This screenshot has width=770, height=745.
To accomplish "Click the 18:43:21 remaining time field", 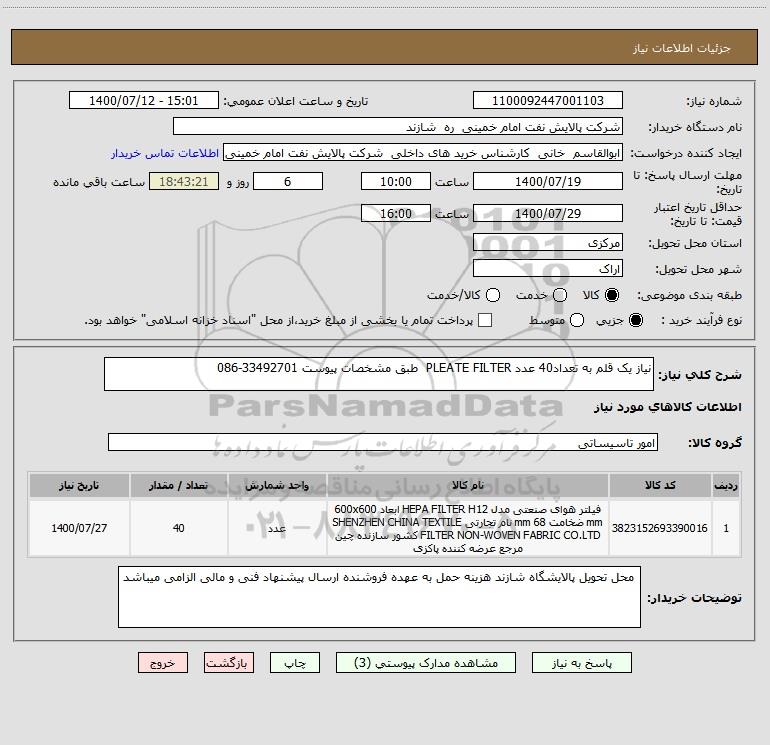I will pos(184,181).
